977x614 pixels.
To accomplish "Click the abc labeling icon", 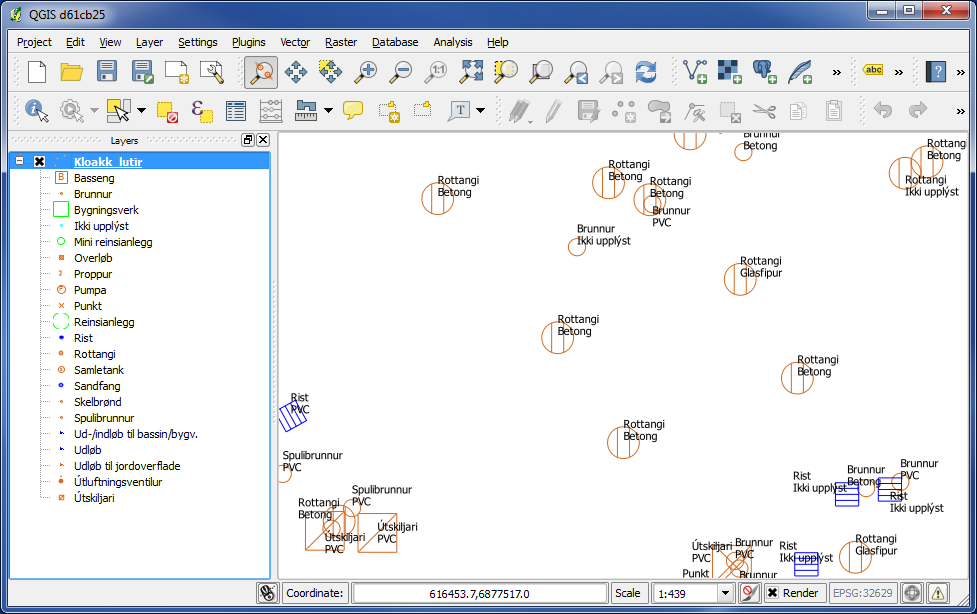I will (874, 70).
